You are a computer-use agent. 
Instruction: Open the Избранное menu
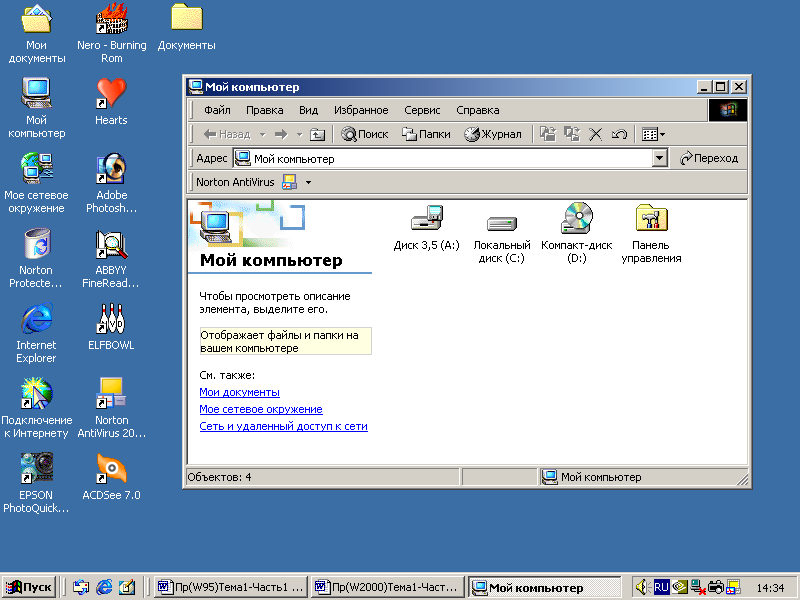tap(361, 110)
